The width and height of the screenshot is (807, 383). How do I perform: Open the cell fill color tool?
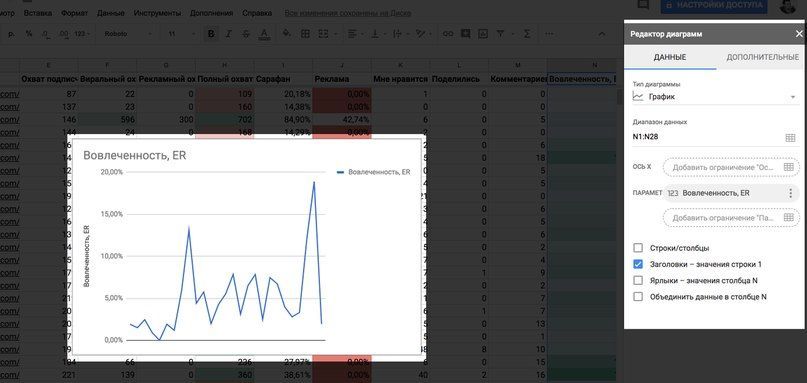[287, 34]
